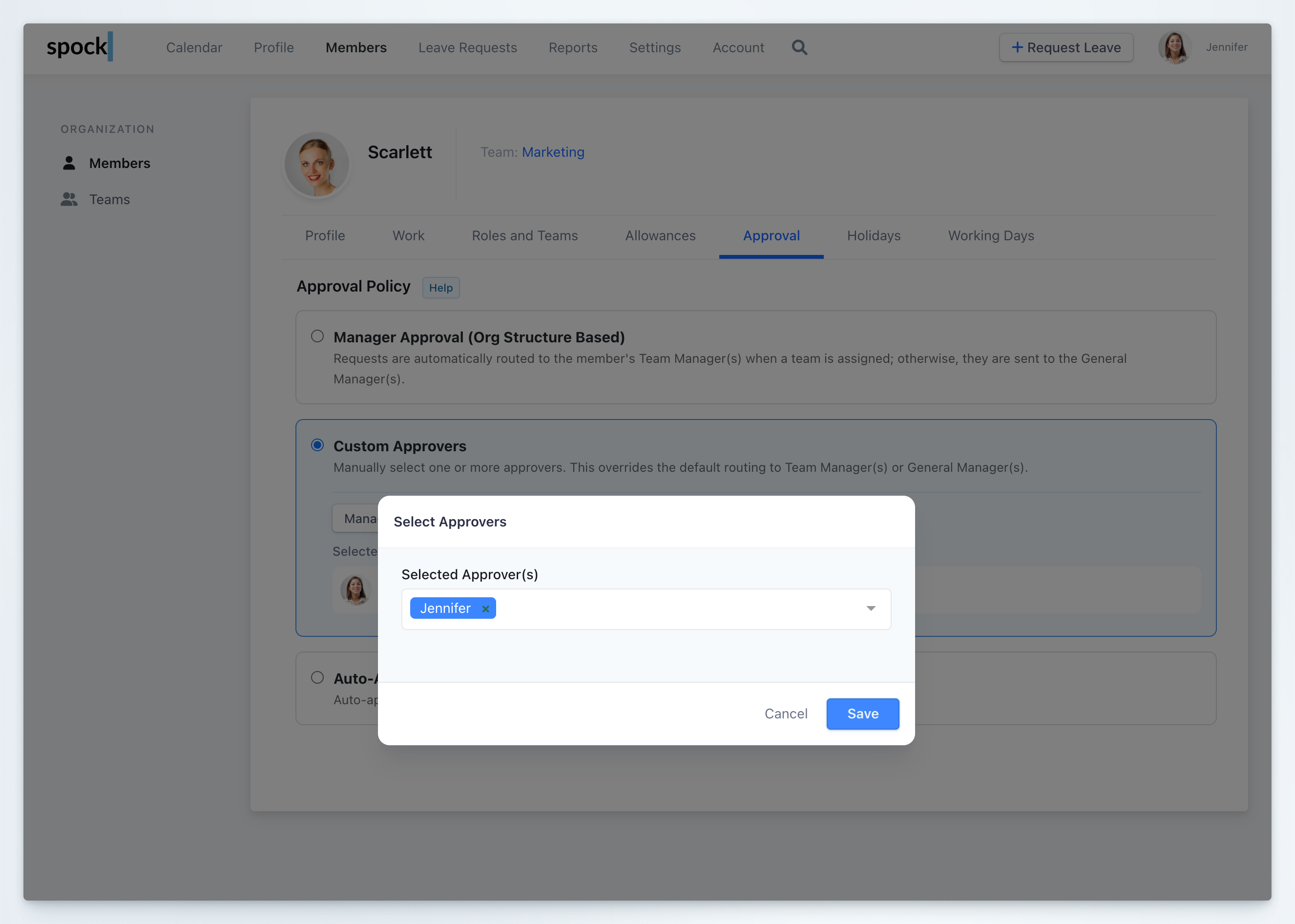Cancel the Select Approvers dialog
Viewport: 1295px width, 924px height.
(x=786, y=714)
